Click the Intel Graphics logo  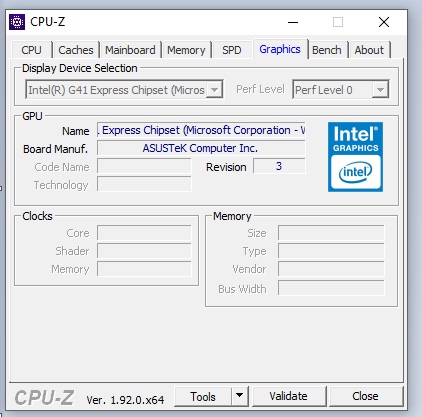pos(355,157)
